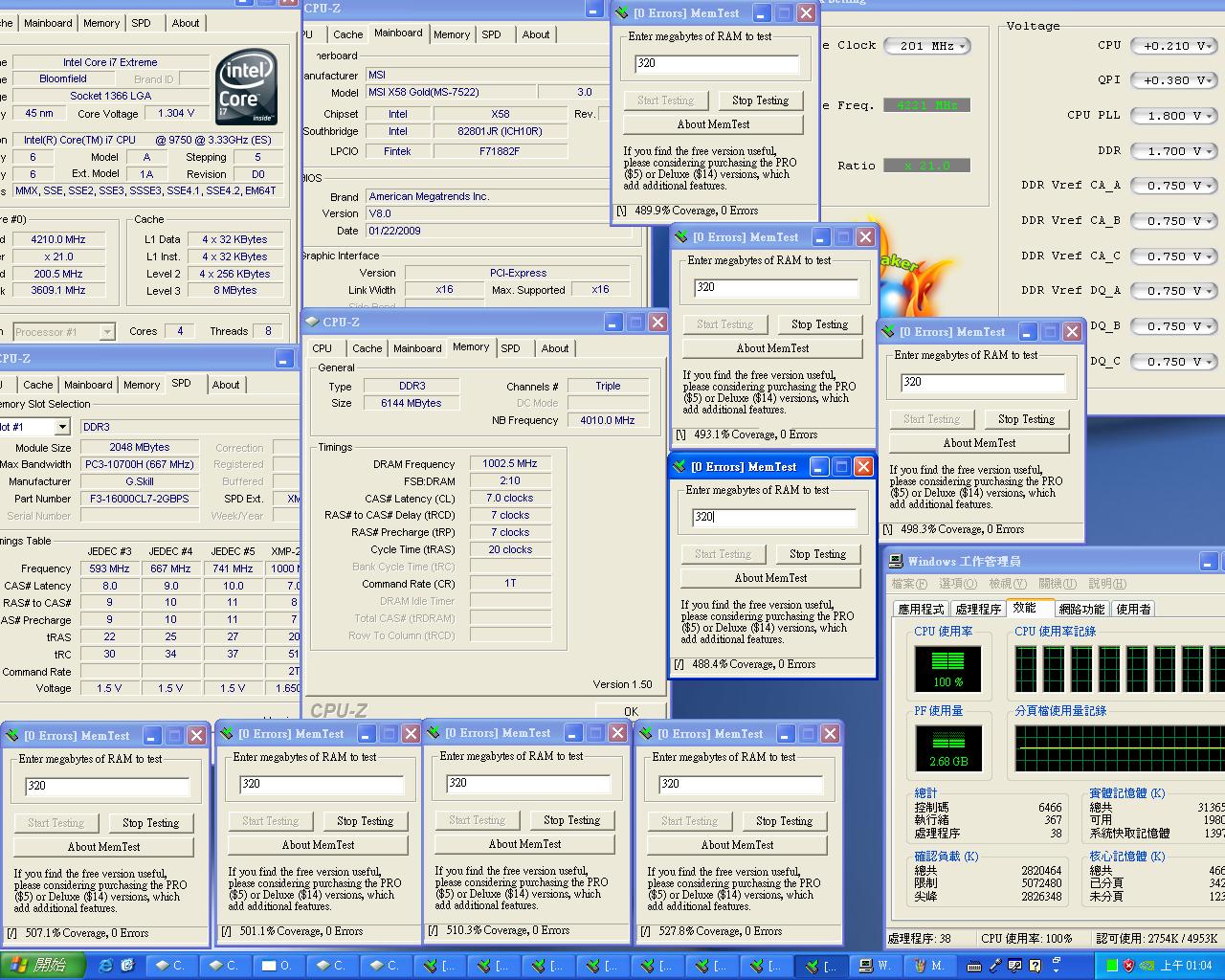Open the memory Slot #1 dropdown in CPU-Z SPD
The width and height of the screenshot is (1225, 980).
[62, 427]
